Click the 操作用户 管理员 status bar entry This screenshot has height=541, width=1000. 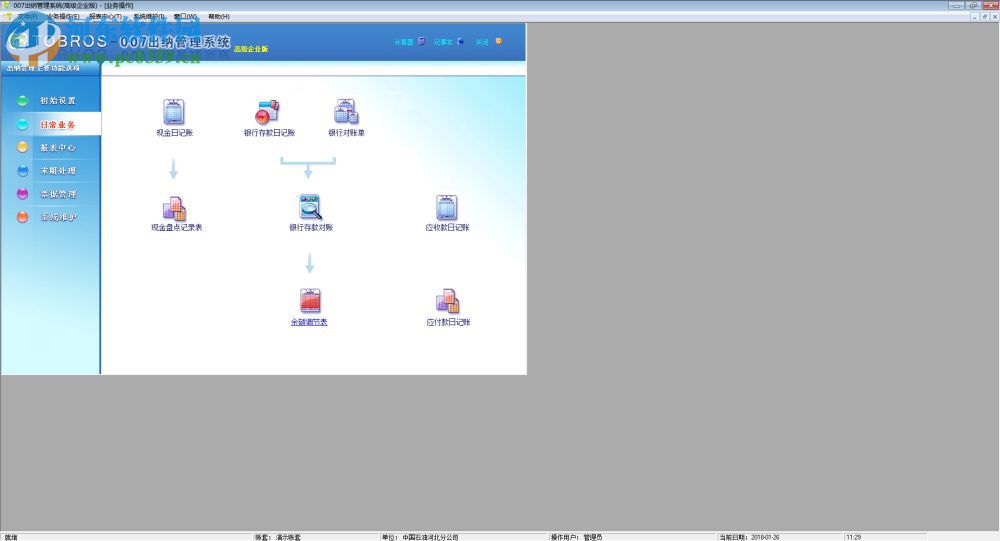point(577,537)
